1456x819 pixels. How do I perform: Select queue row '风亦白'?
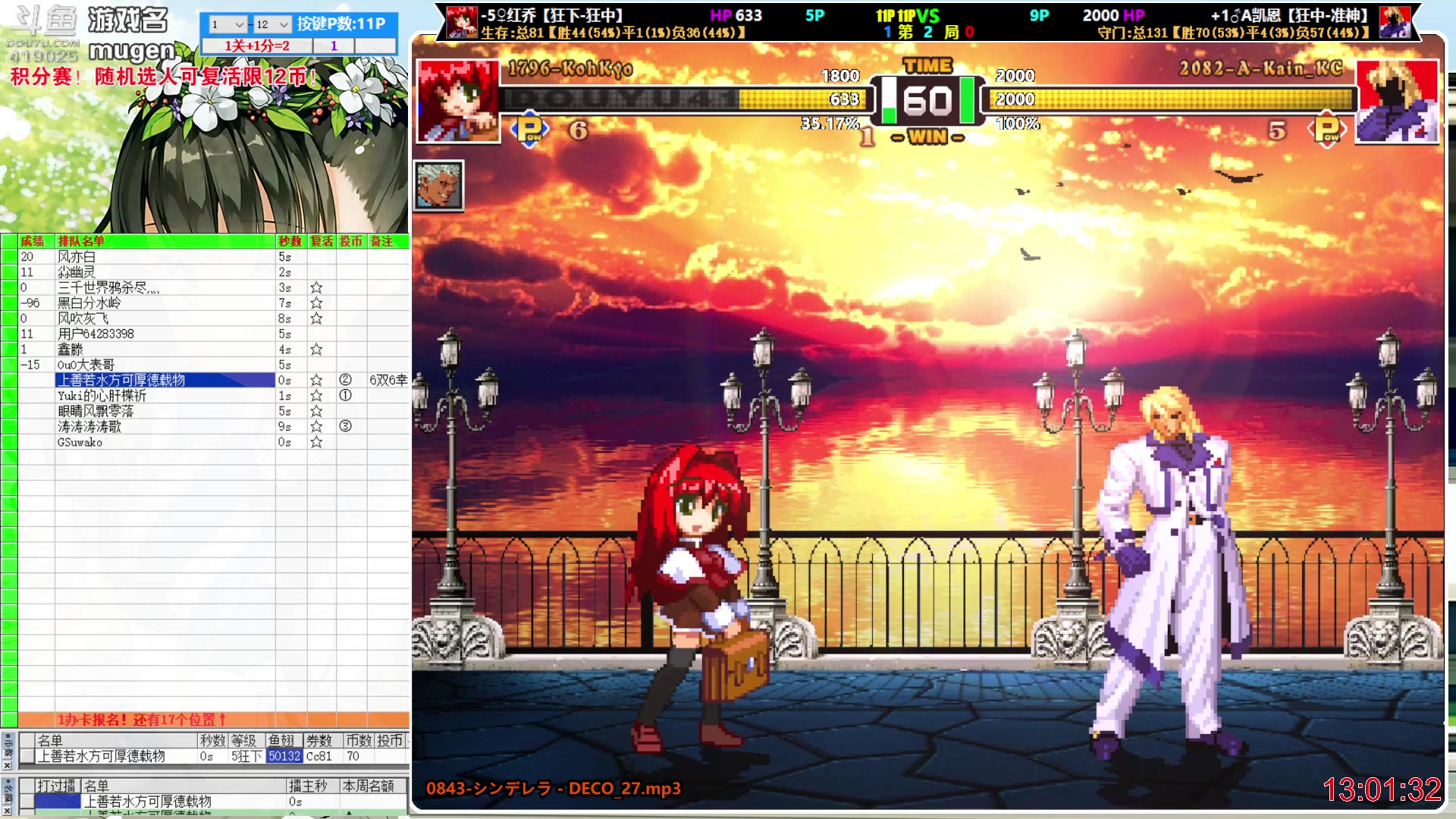coord(165,257)
